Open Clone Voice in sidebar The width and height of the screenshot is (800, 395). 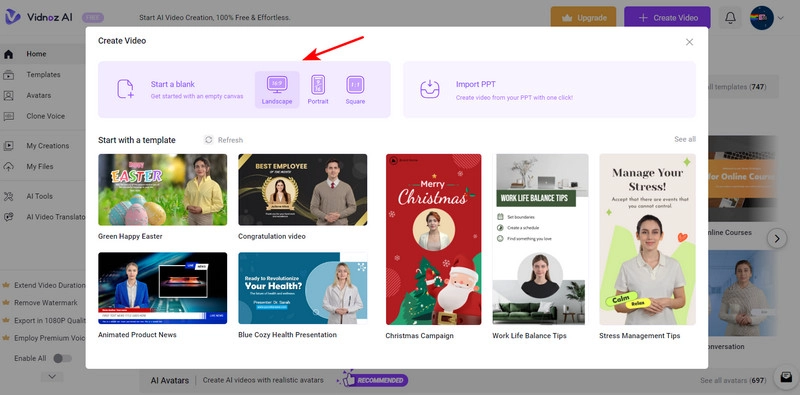click(45, 116)
